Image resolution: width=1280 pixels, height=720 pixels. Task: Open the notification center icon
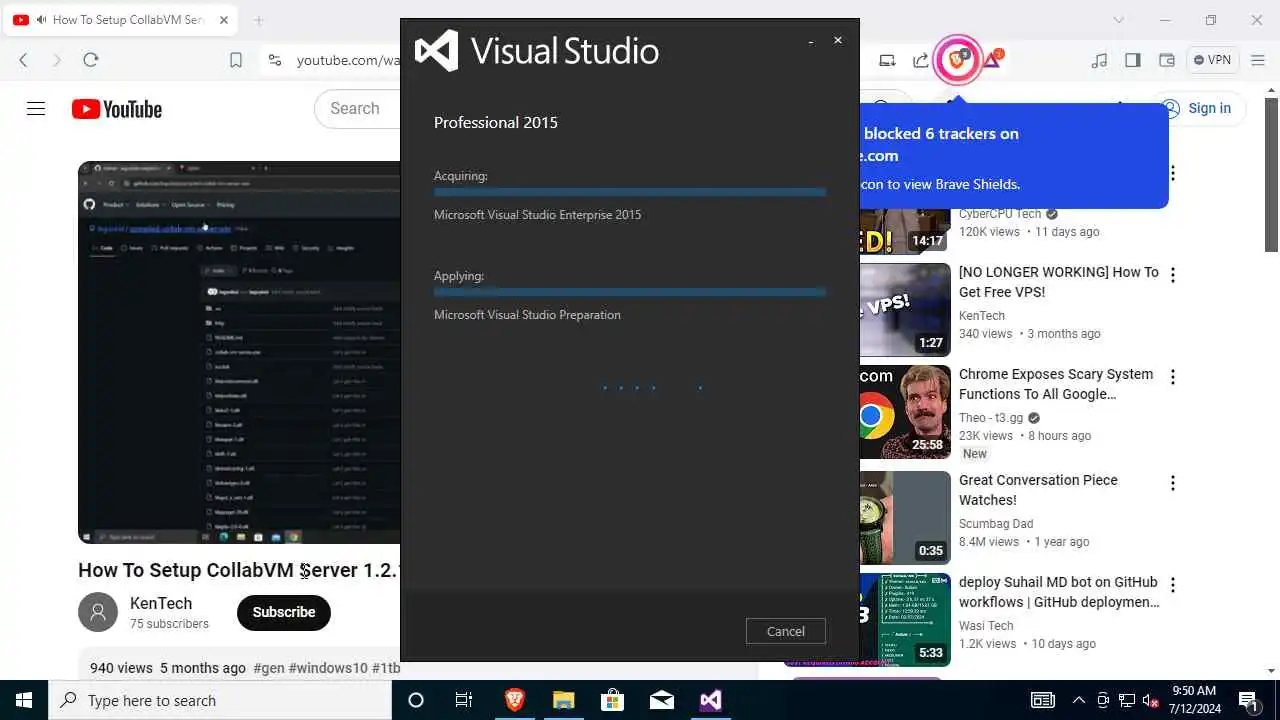tap(1248, 700)
